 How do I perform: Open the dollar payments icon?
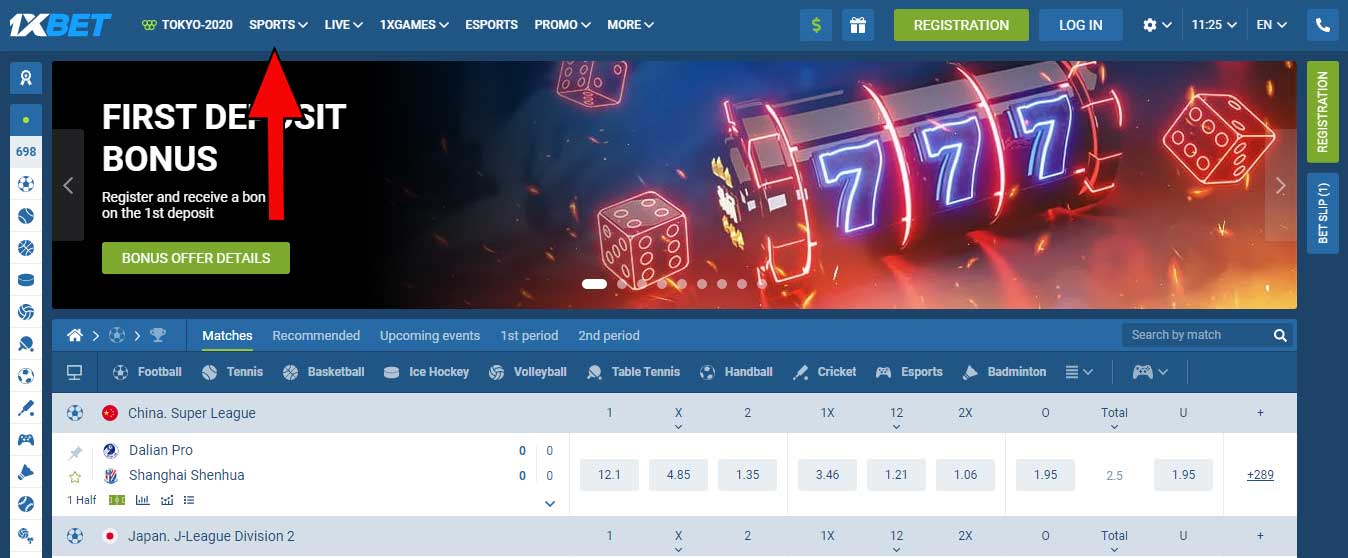[x=816, y=25]
